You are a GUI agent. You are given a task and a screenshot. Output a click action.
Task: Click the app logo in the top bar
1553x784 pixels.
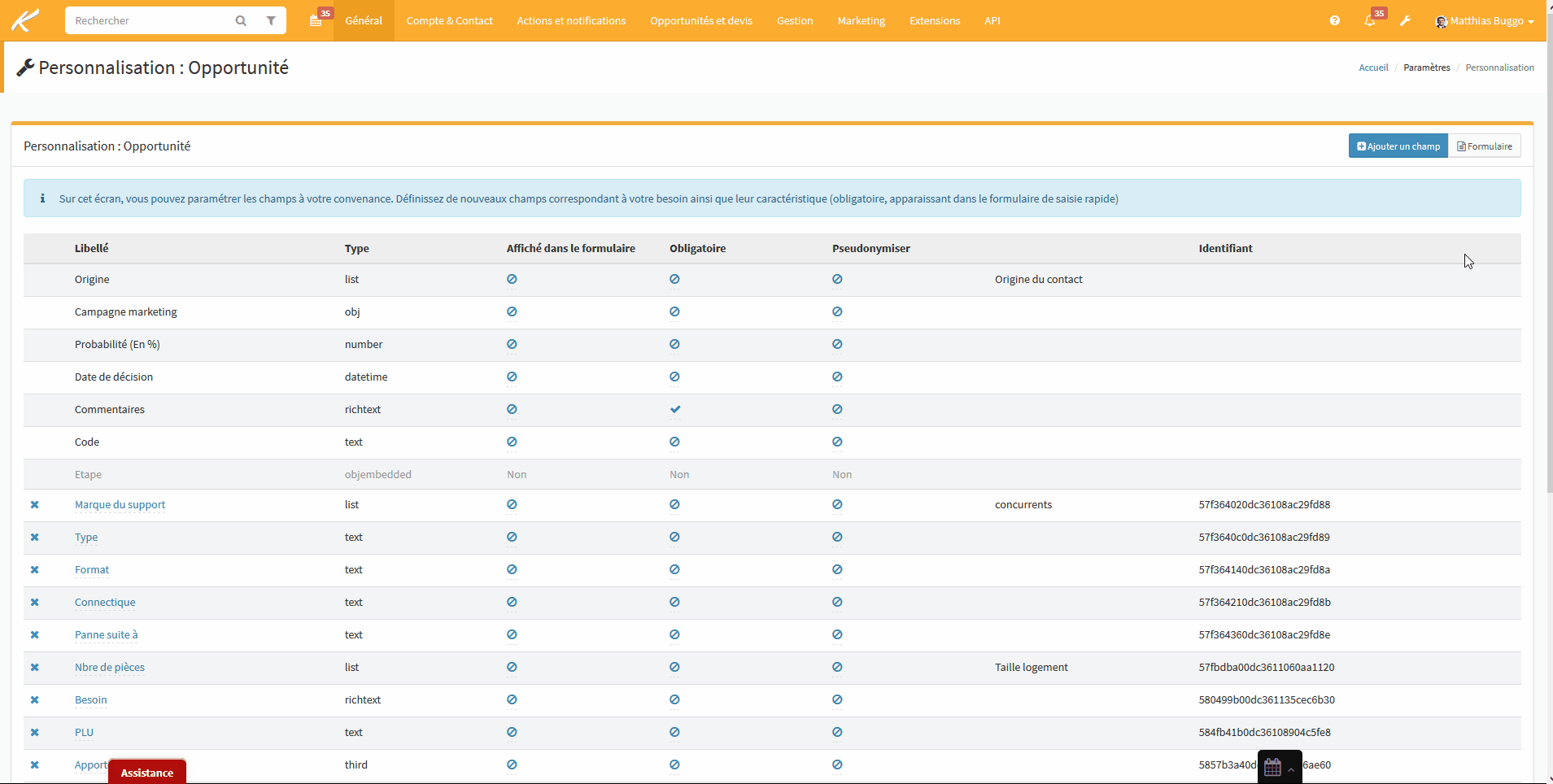[x=25, y=20]
